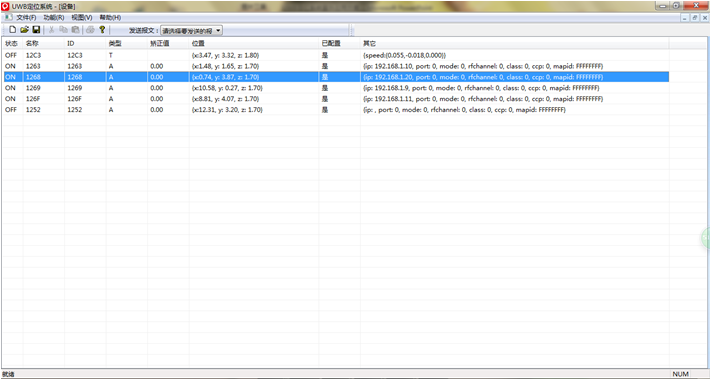Open the 文件(F) menu

tap(26, 17)
